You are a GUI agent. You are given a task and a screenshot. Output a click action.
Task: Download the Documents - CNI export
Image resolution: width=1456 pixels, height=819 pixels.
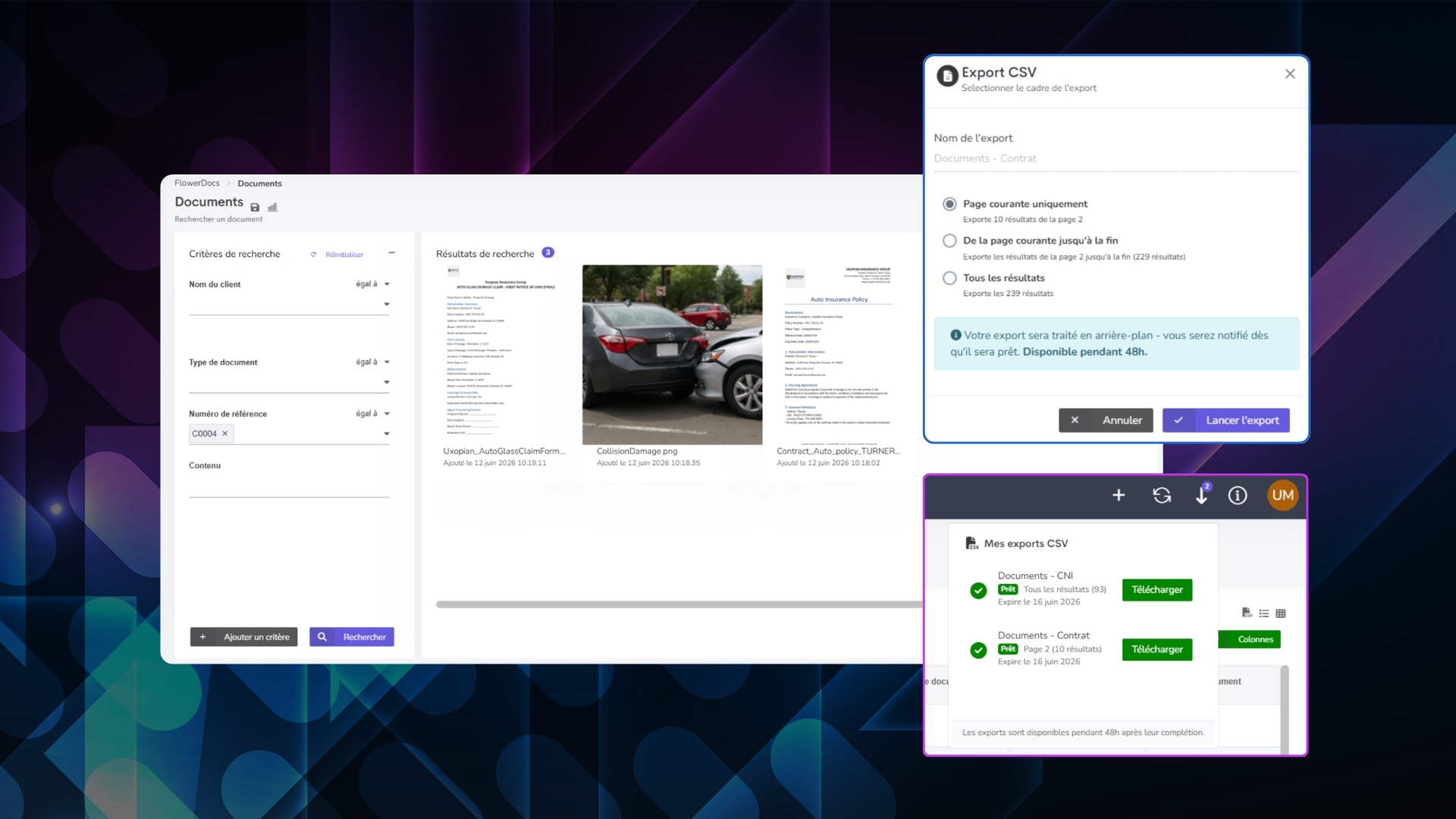pyautogui.click(x=1157, y=590)
